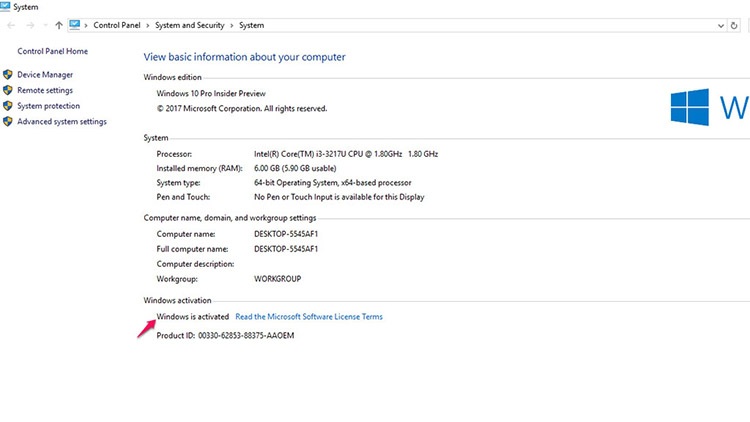Viewport: 750px width, 422px height.
Task: Select '64-bit Operating System' text
Action: pos(296,183)
